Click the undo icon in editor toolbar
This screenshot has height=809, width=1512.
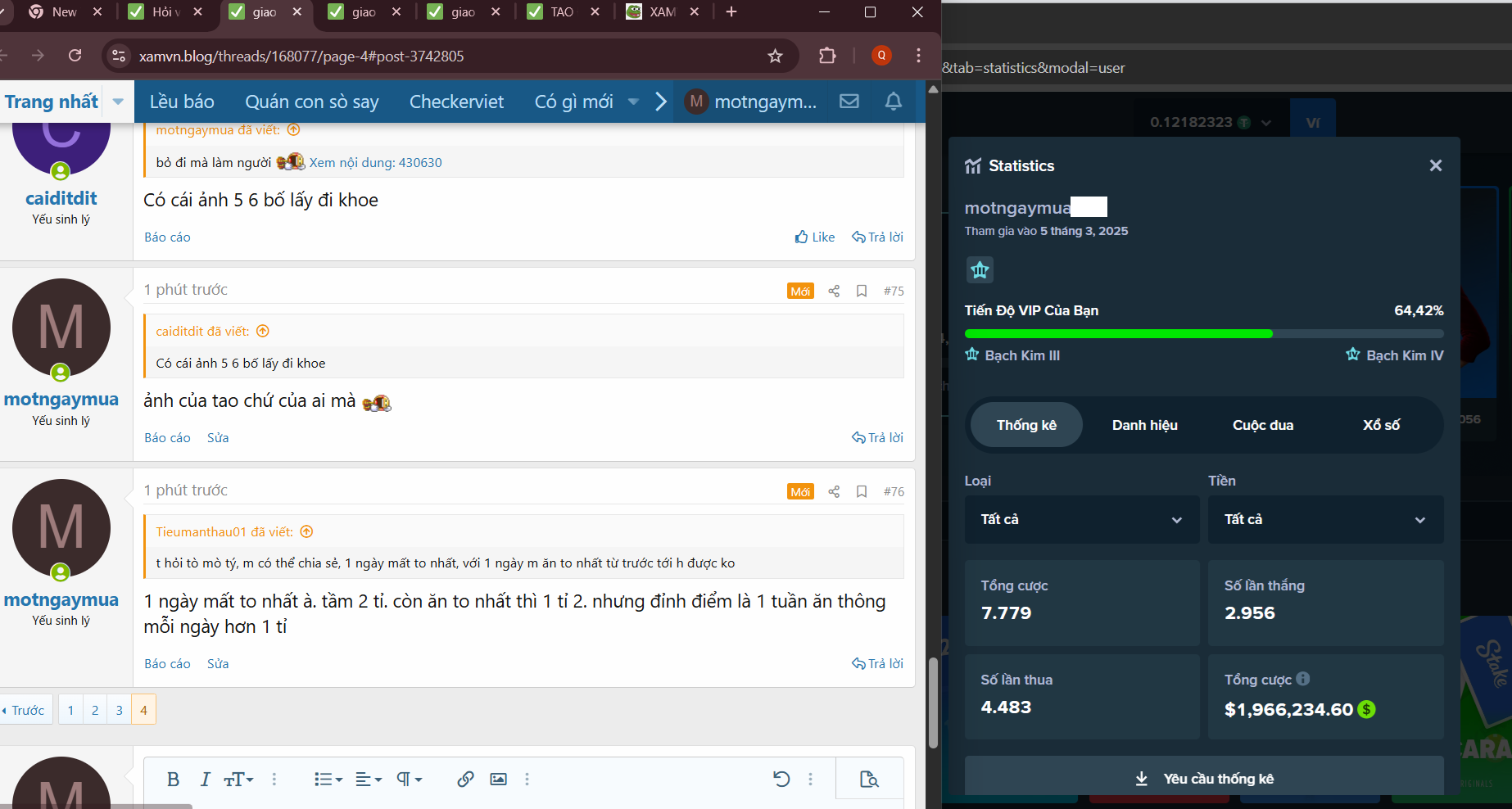781,779
